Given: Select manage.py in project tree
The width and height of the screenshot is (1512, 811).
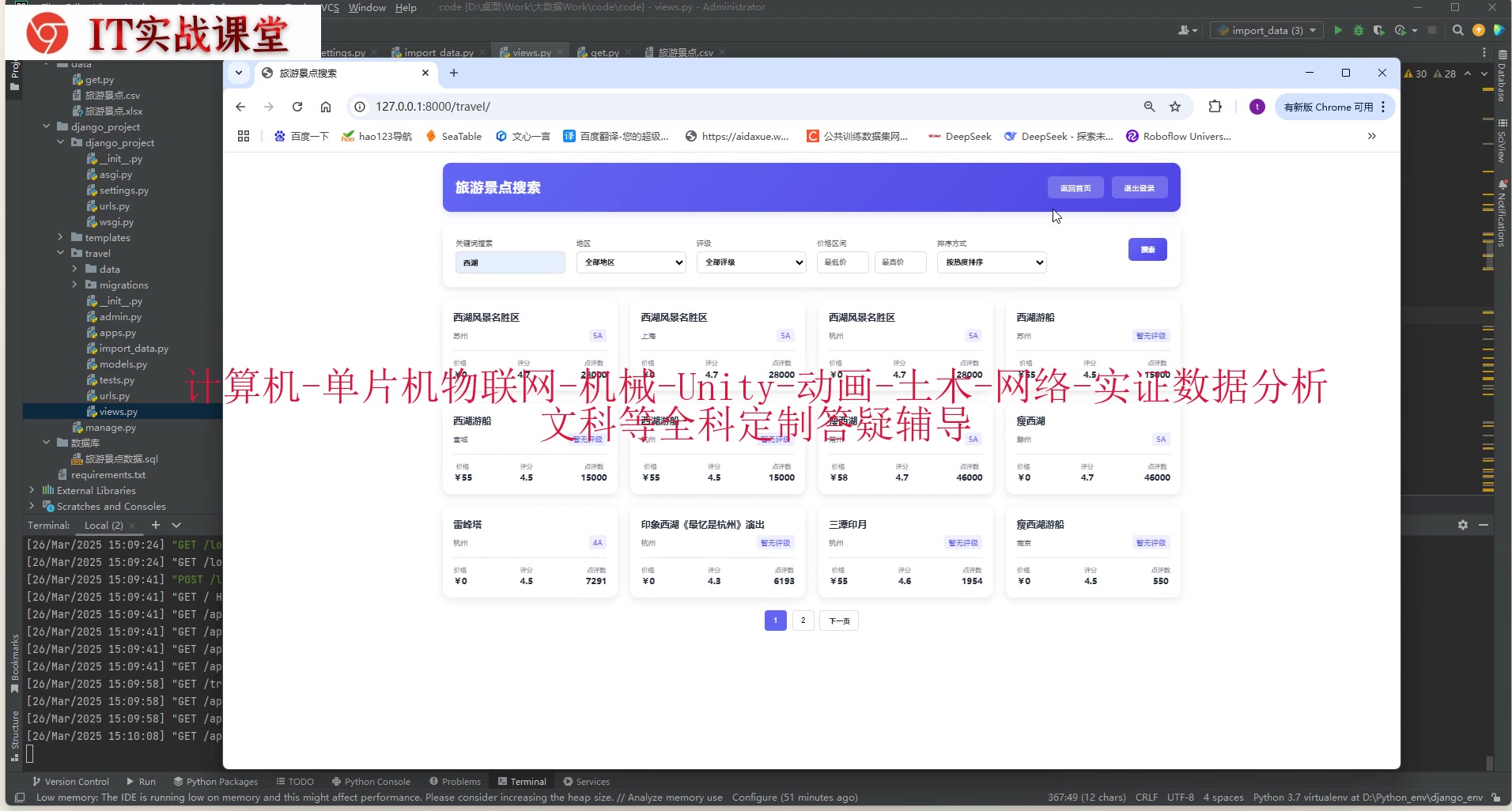Looking at the screenshot, I should [110, 427].
